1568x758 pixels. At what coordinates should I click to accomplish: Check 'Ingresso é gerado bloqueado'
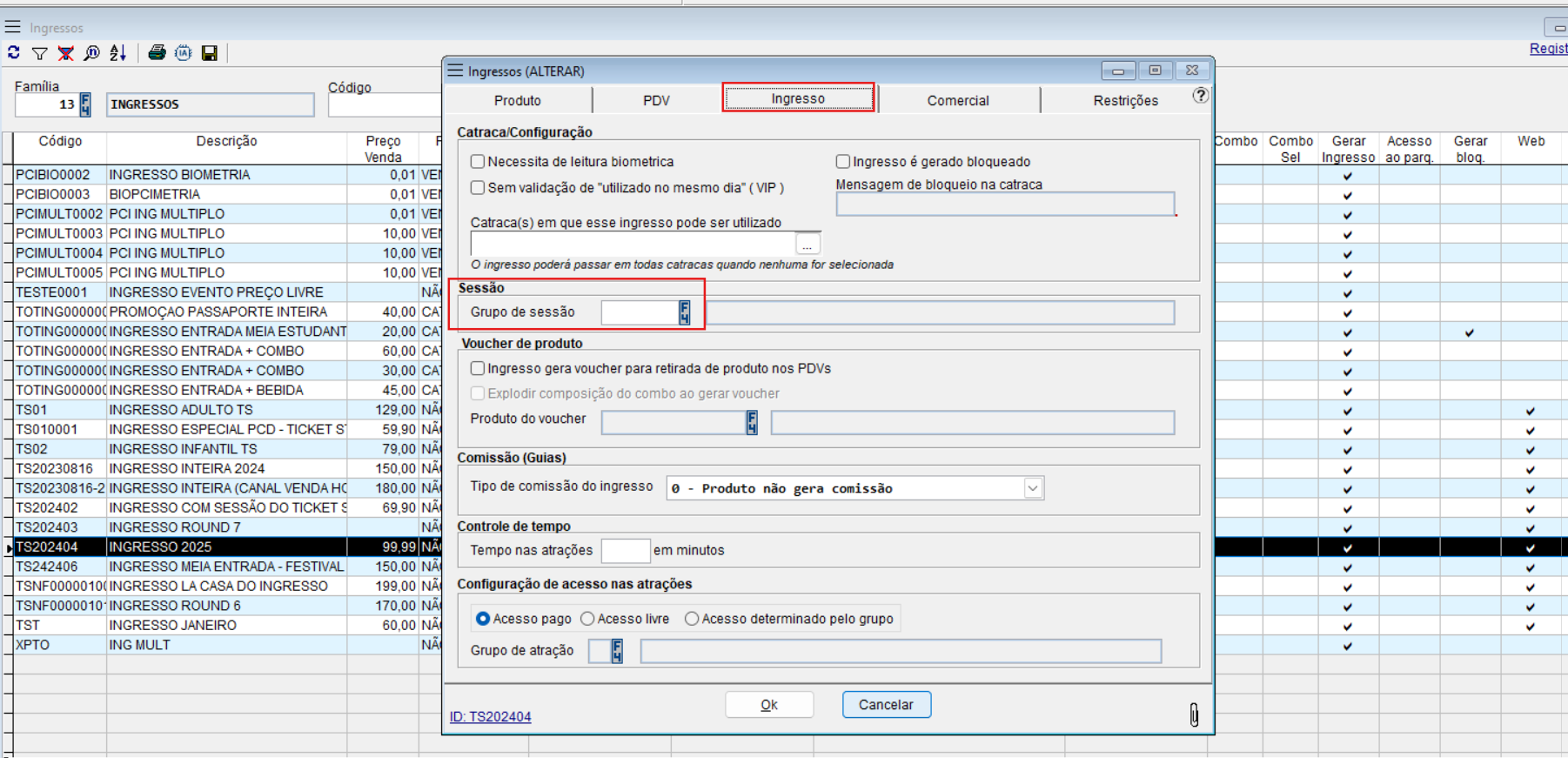842,162
